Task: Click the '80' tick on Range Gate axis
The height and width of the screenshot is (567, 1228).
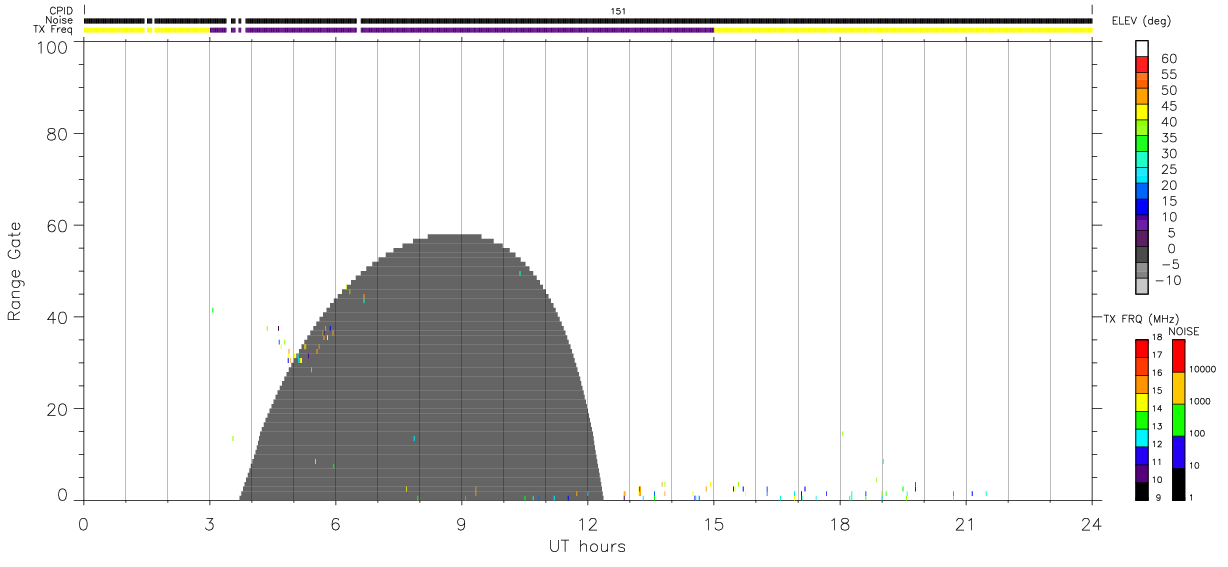Action: coord(59,133)
